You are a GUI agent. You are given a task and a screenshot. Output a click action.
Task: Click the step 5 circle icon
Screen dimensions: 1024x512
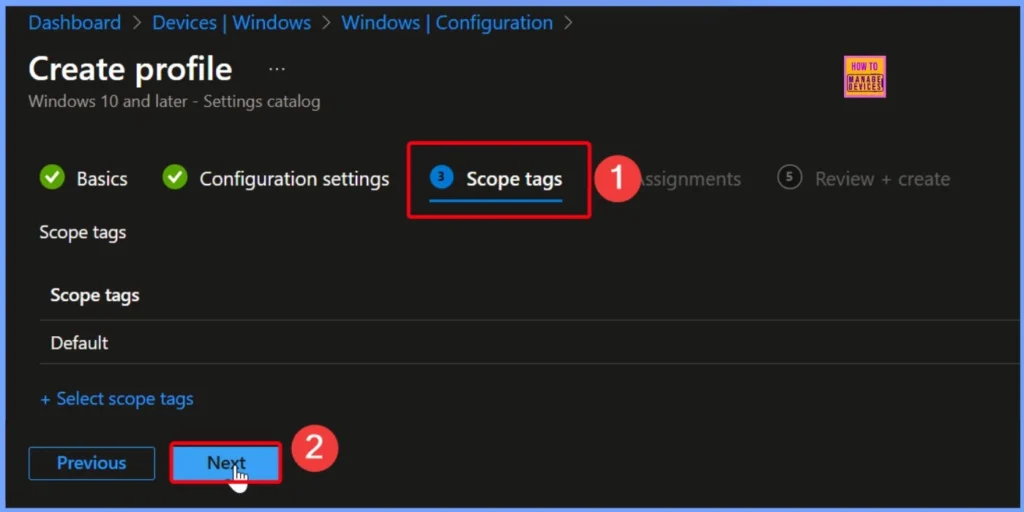click(x=789, y=178)
